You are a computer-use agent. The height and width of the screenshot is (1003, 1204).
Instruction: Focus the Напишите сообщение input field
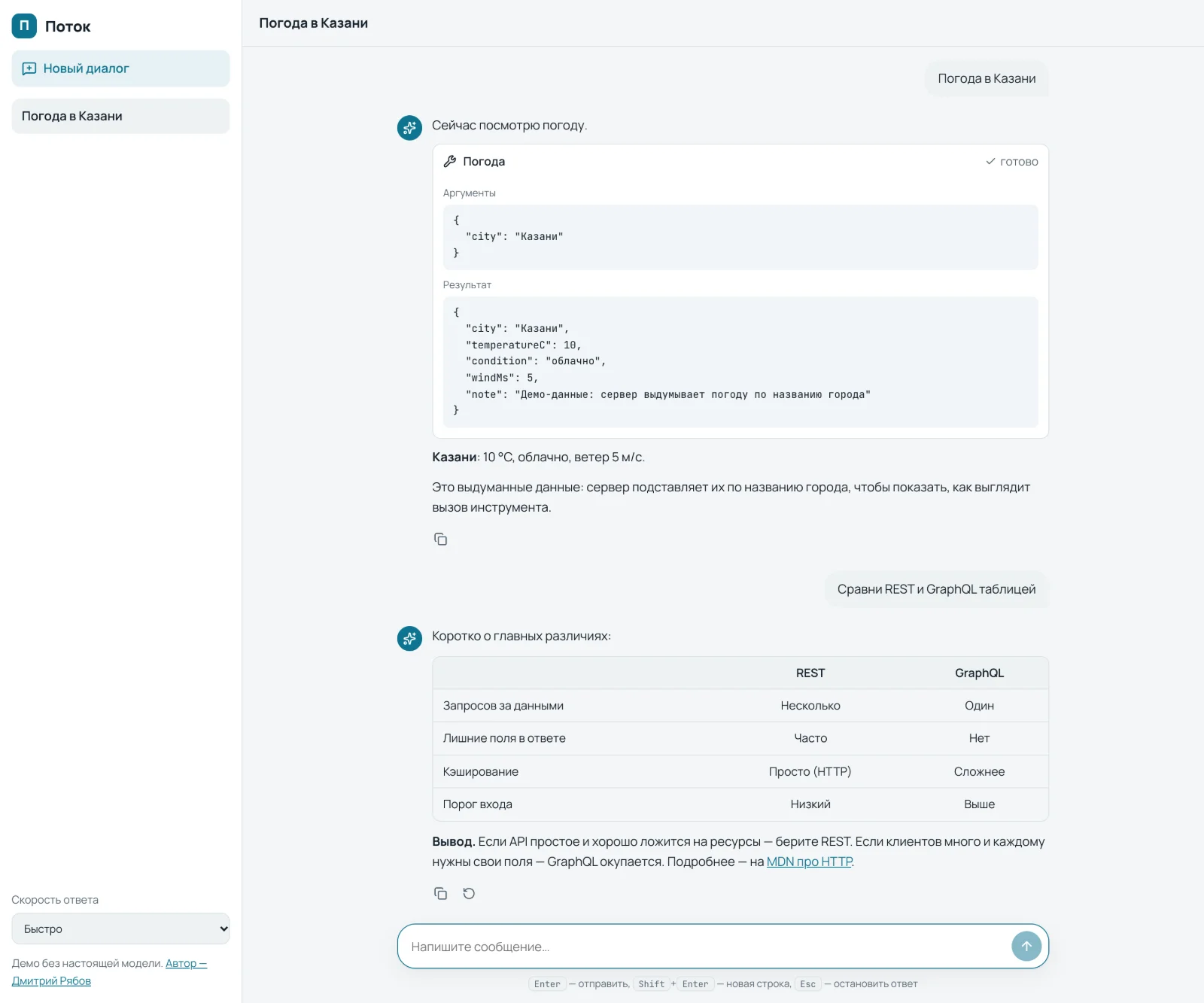click(x=704, y=947)
